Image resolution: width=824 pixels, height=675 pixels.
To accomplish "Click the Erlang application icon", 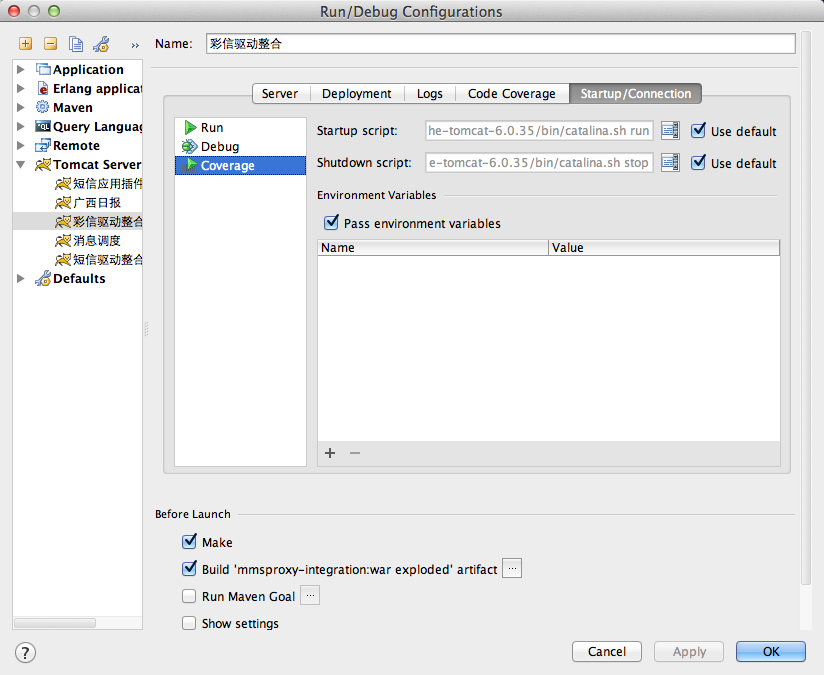I will (43, 88).
